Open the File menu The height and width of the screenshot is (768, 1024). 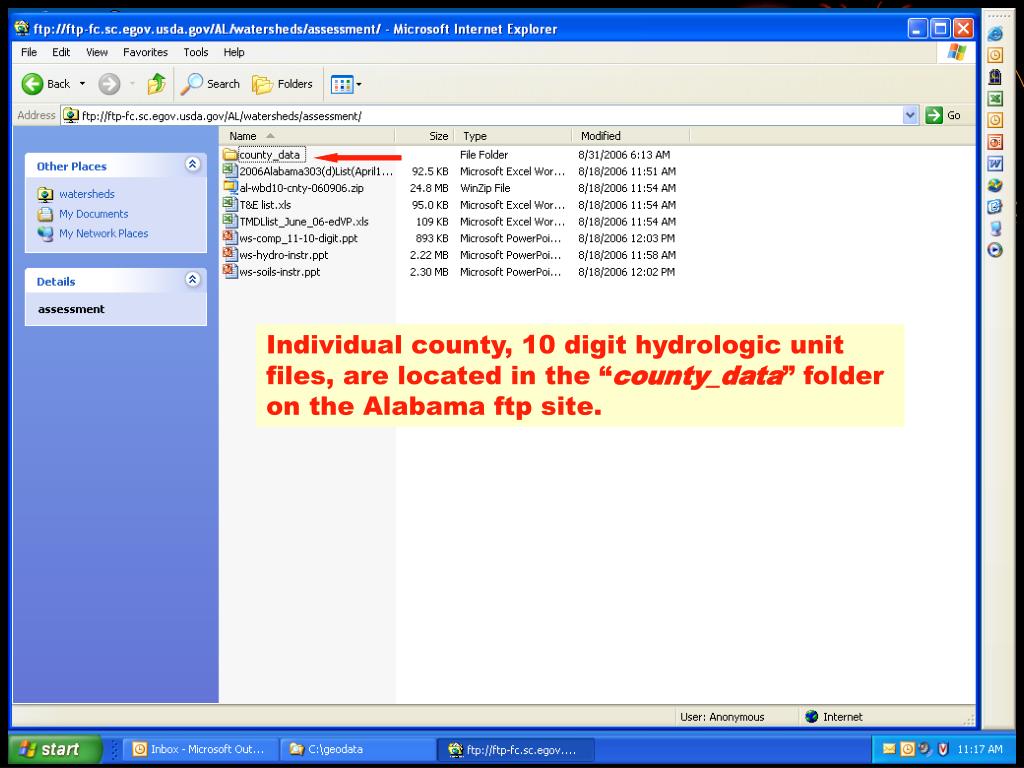tap(29, 52)
